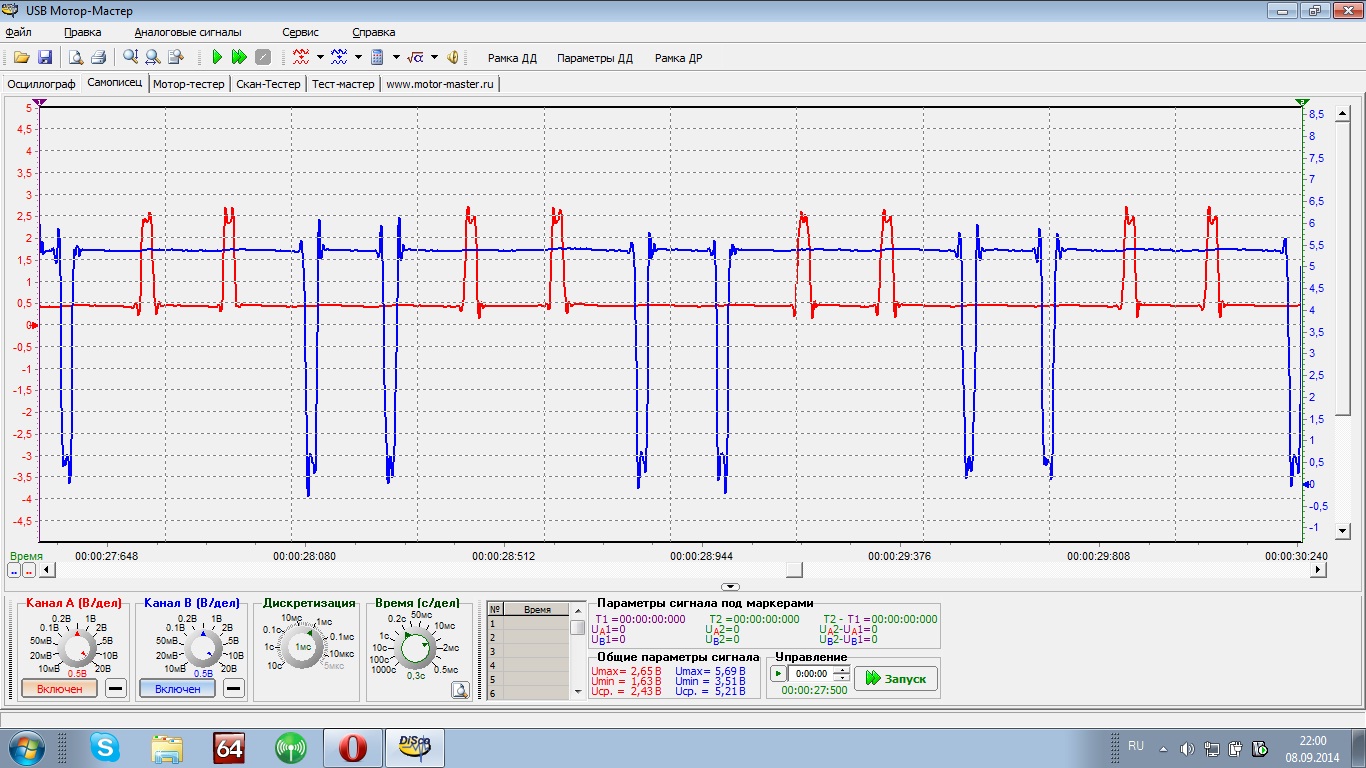Open the calculator tool icon
The width and height of the screenshot is (1366, 768).
click(377, 58)
